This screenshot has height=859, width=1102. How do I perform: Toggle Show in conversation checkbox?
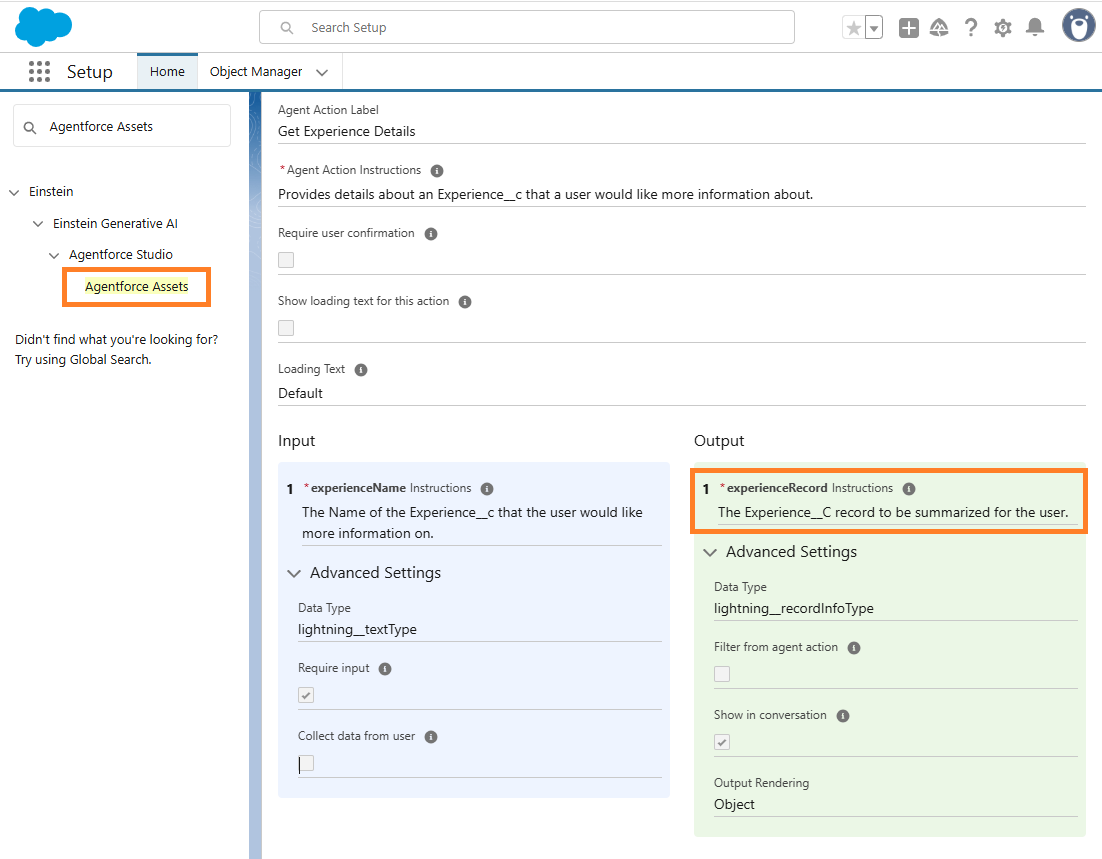coord(722,742)
